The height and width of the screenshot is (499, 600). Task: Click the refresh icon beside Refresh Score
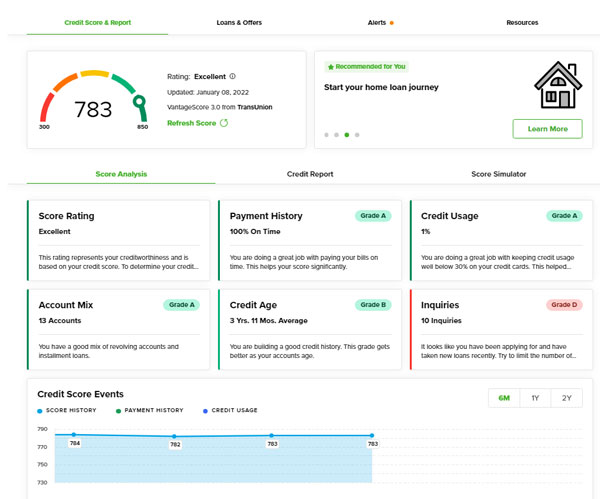pos(224,123)
